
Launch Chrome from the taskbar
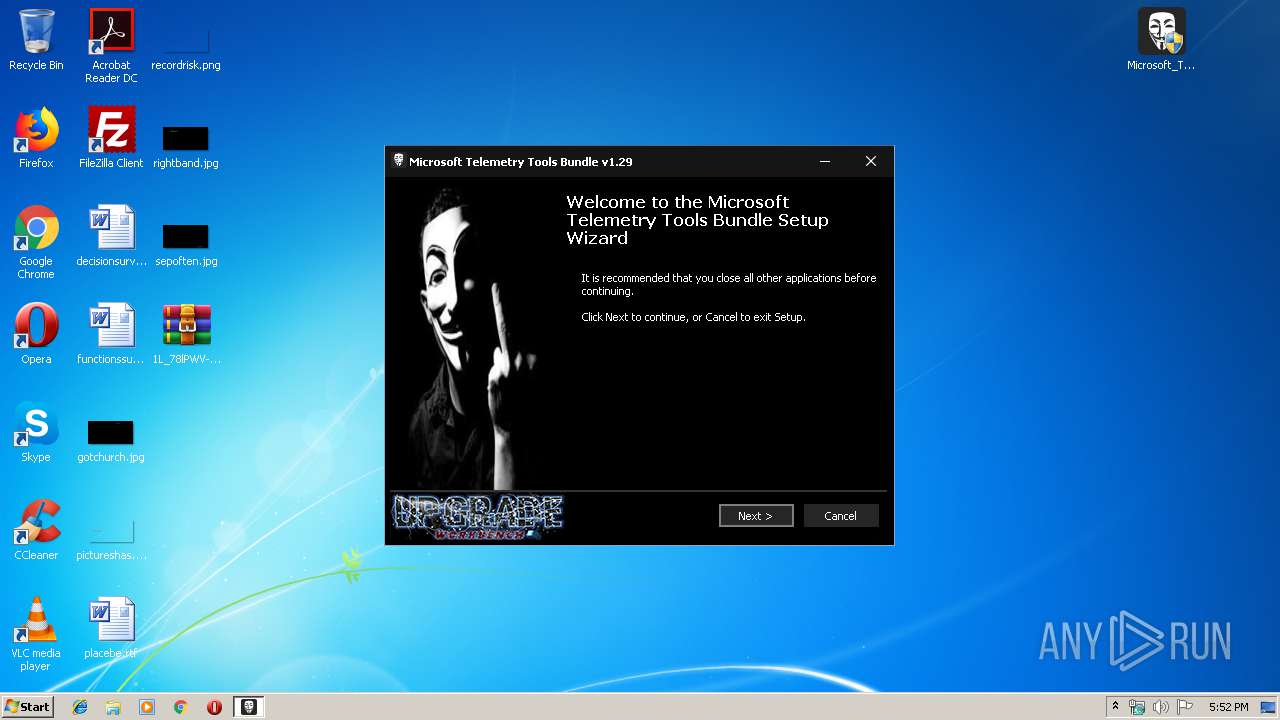(x=181, y=707)
